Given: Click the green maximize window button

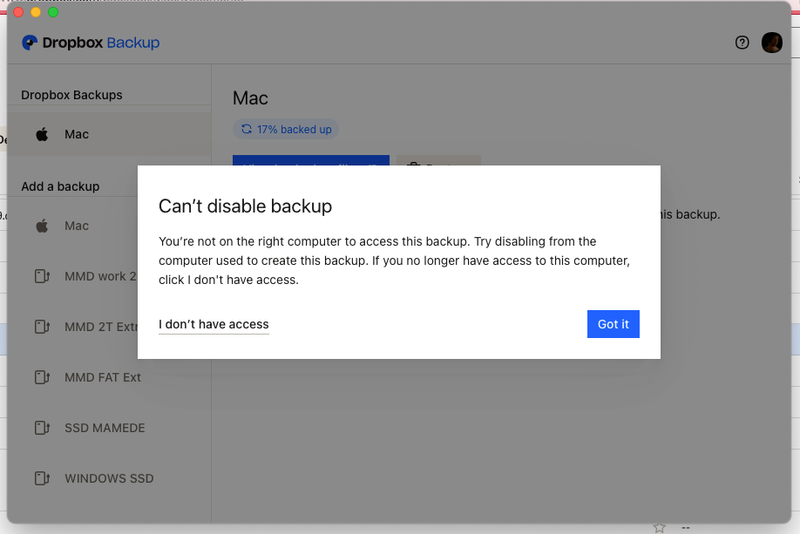Looking at the screenshot, I should tap(53, 12).
